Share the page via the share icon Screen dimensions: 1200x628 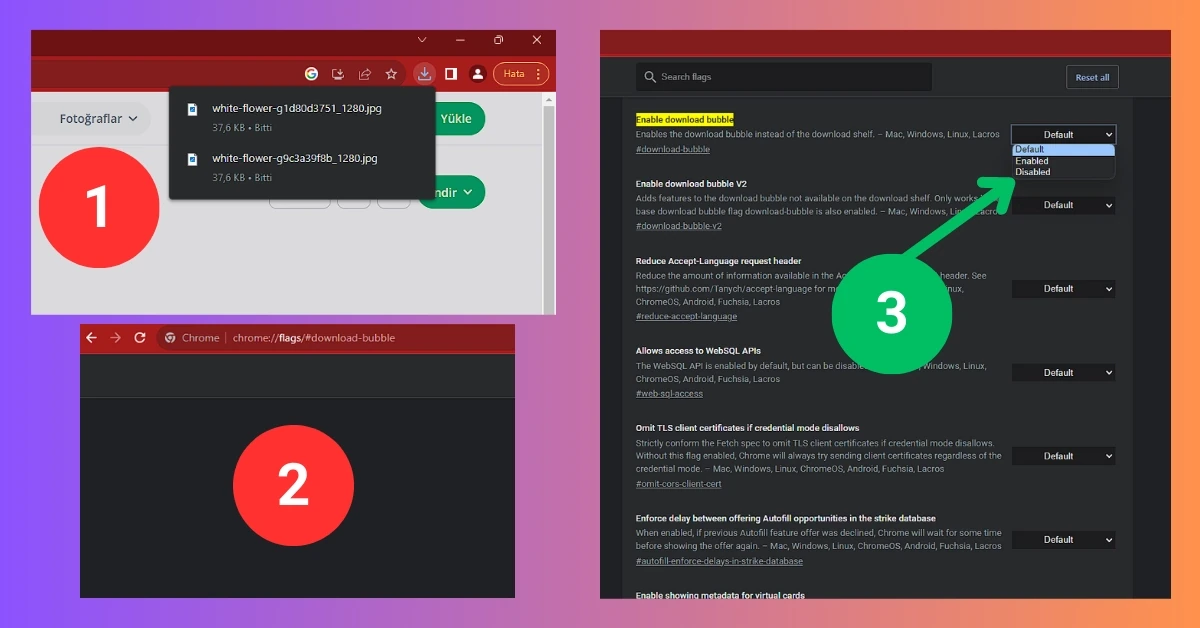click(x=364, y=73)
